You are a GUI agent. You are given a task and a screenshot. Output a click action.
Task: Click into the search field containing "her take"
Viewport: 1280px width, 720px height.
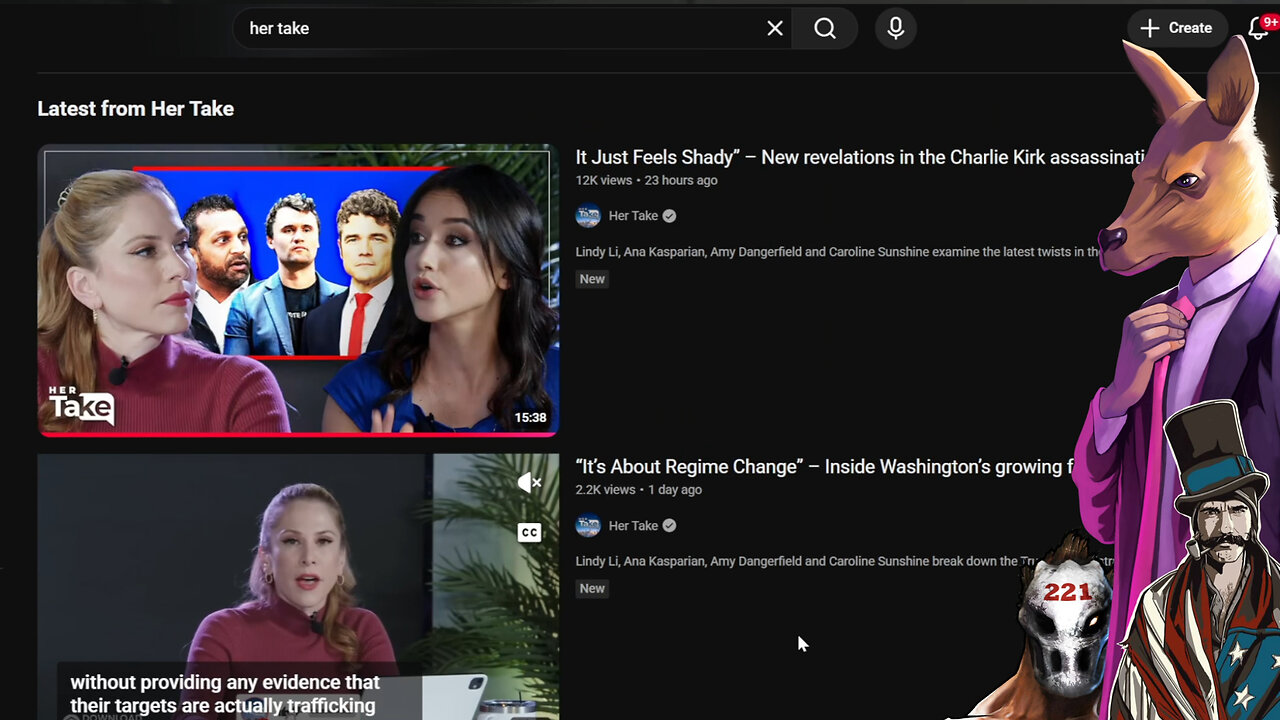tap(500, 29)
